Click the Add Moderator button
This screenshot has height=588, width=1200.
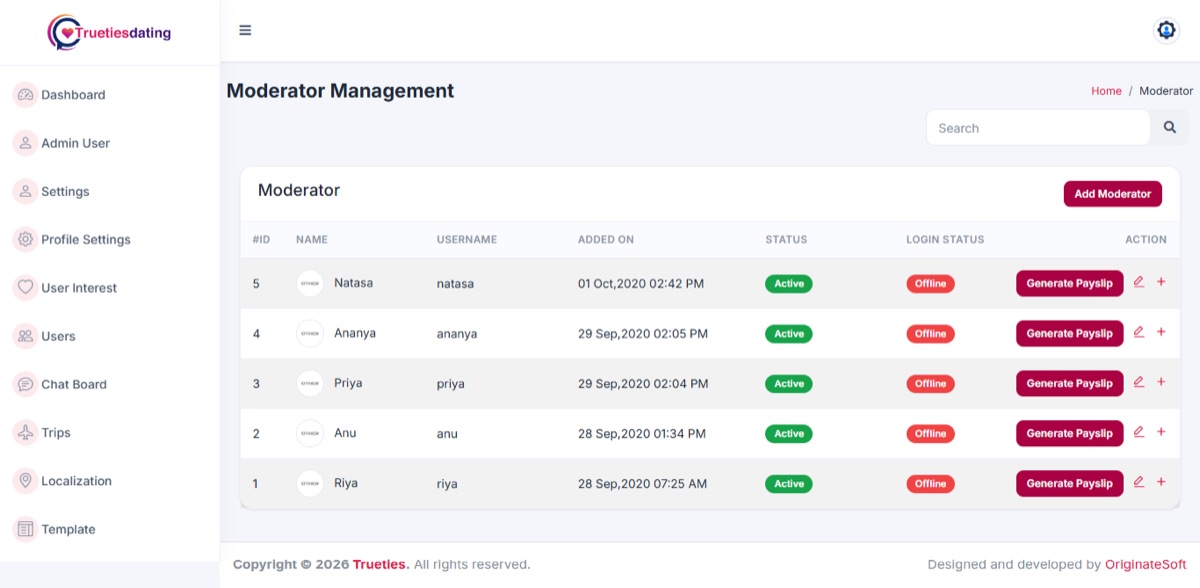[x=1112, y=194]
